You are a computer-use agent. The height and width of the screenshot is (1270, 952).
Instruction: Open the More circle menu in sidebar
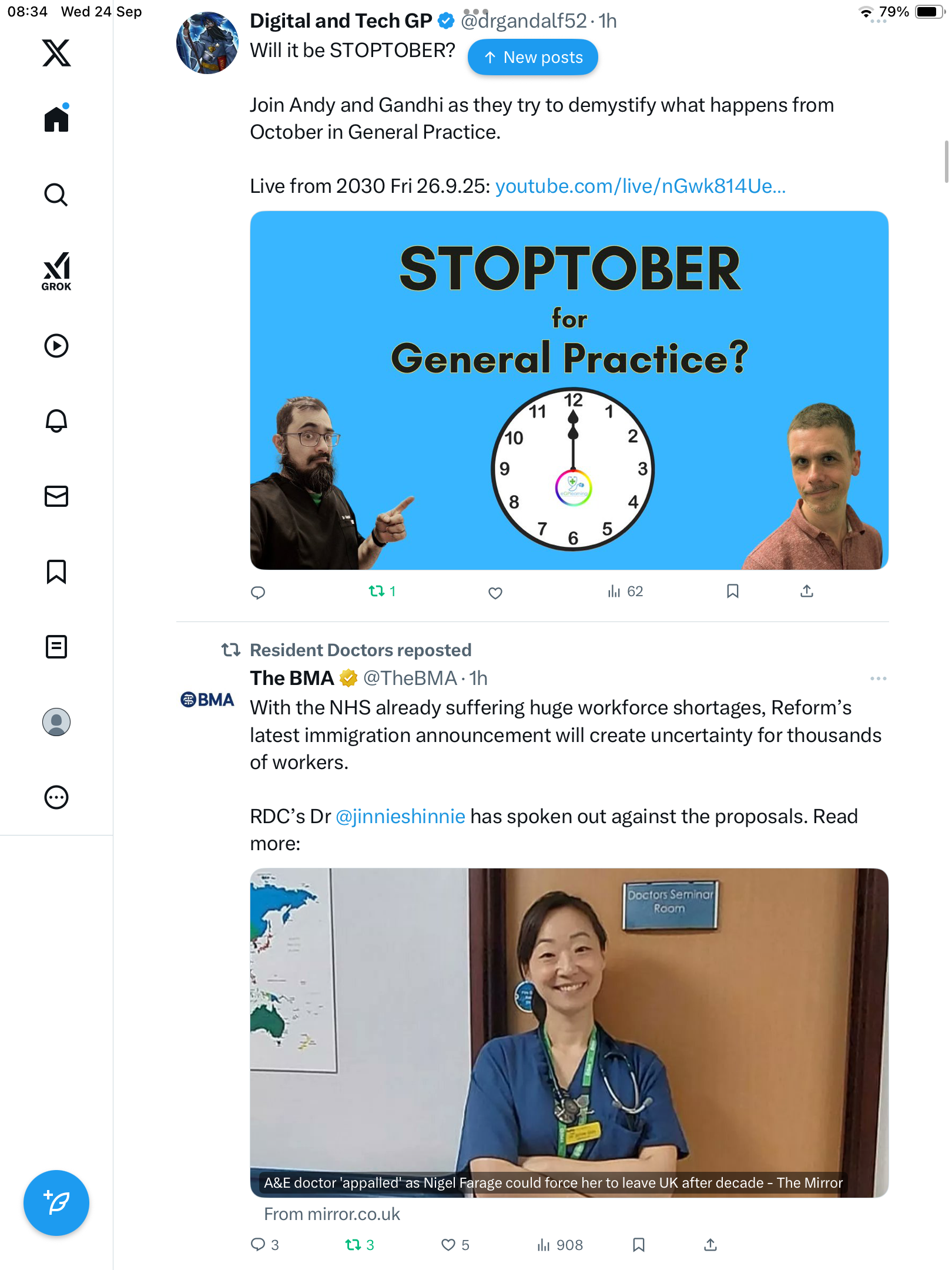(56, 797)
